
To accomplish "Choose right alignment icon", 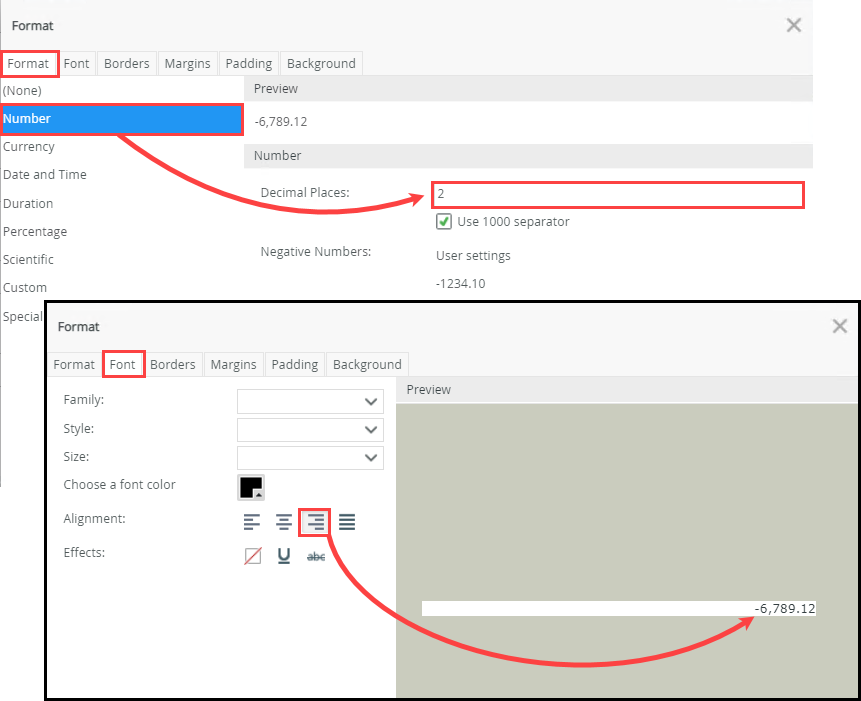I will (315, 521).
